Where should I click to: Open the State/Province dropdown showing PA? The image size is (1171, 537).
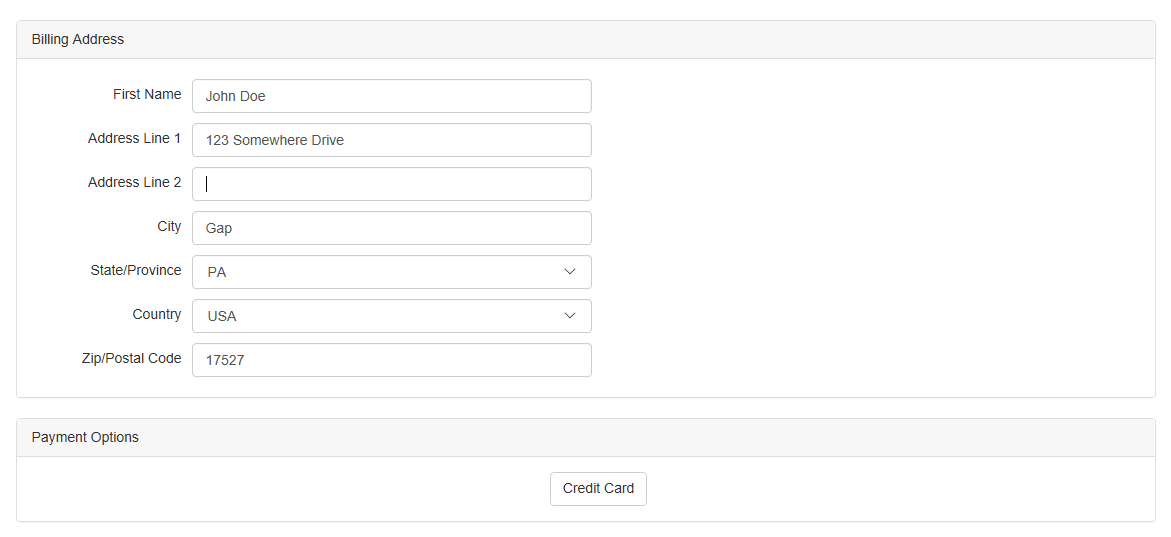(391, 272)
